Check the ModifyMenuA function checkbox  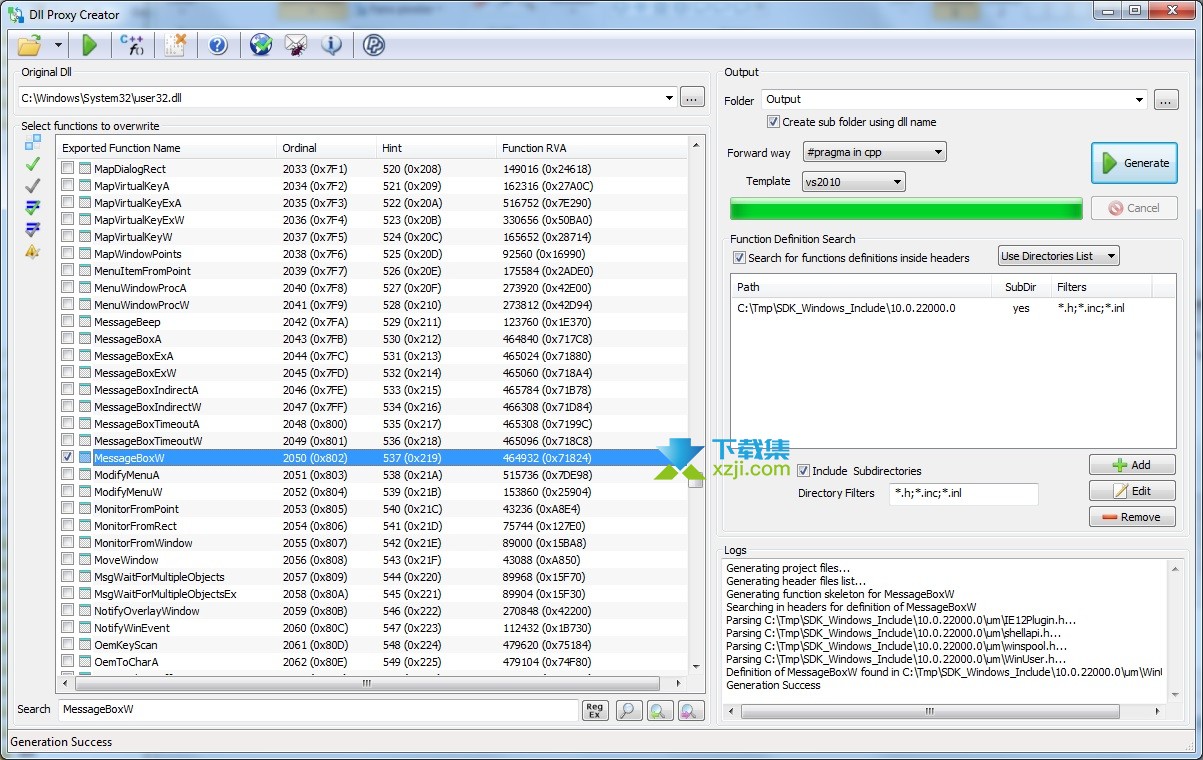(x=67, y=475)
